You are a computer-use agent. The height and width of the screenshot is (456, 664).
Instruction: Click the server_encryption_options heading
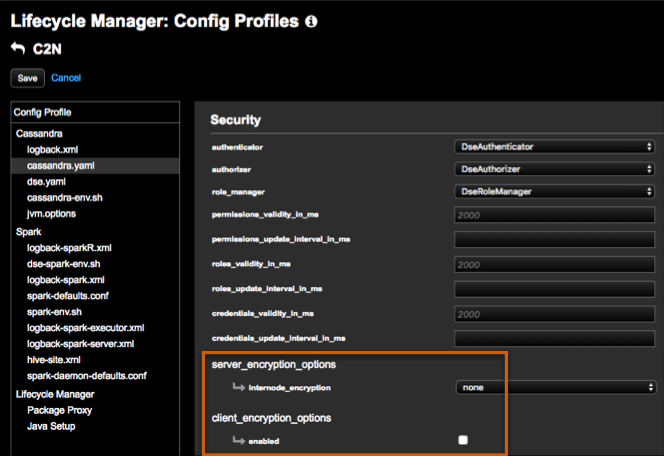274,365
